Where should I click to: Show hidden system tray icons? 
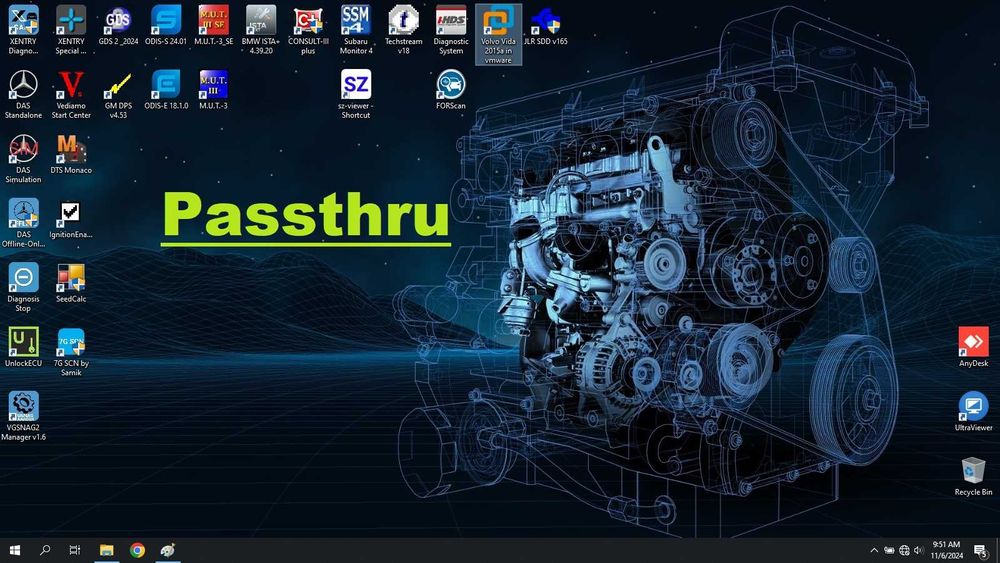pos(874,550)
